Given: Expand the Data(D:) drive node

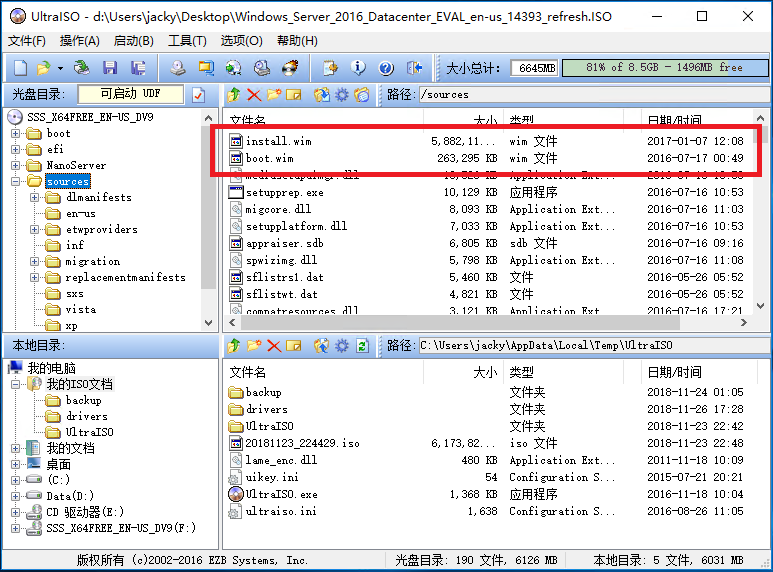Looking at the screenshot, I should (15, 496).
